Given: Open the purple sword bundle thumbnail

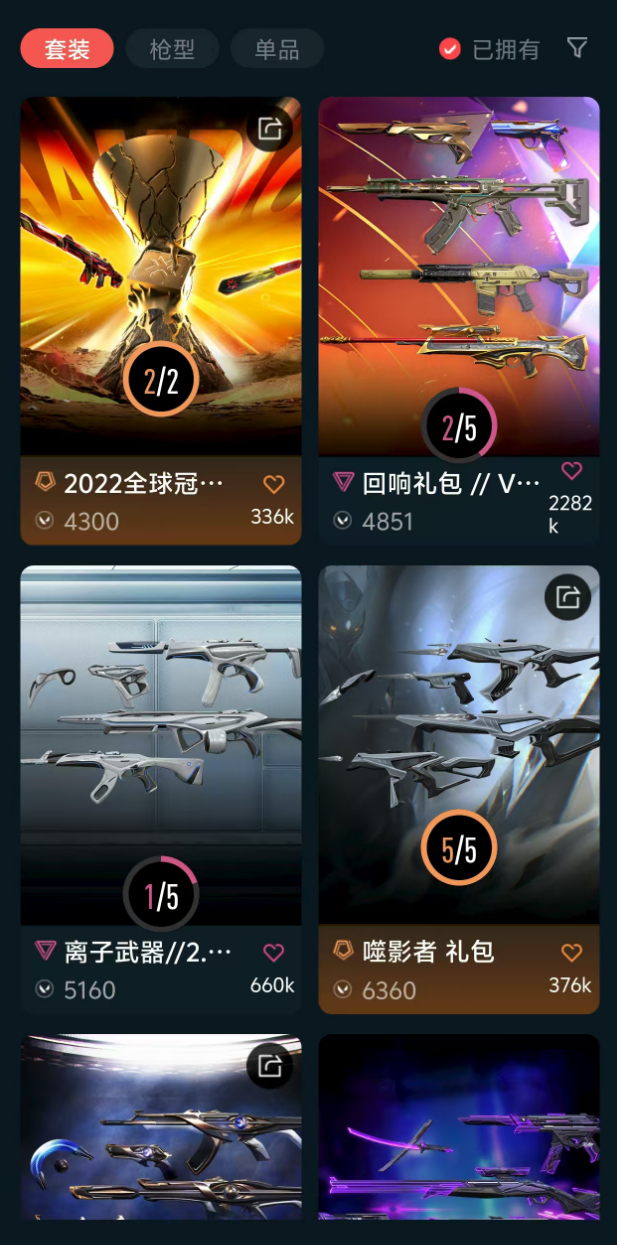Looking at the screenshot, I should coord(459,1127).
